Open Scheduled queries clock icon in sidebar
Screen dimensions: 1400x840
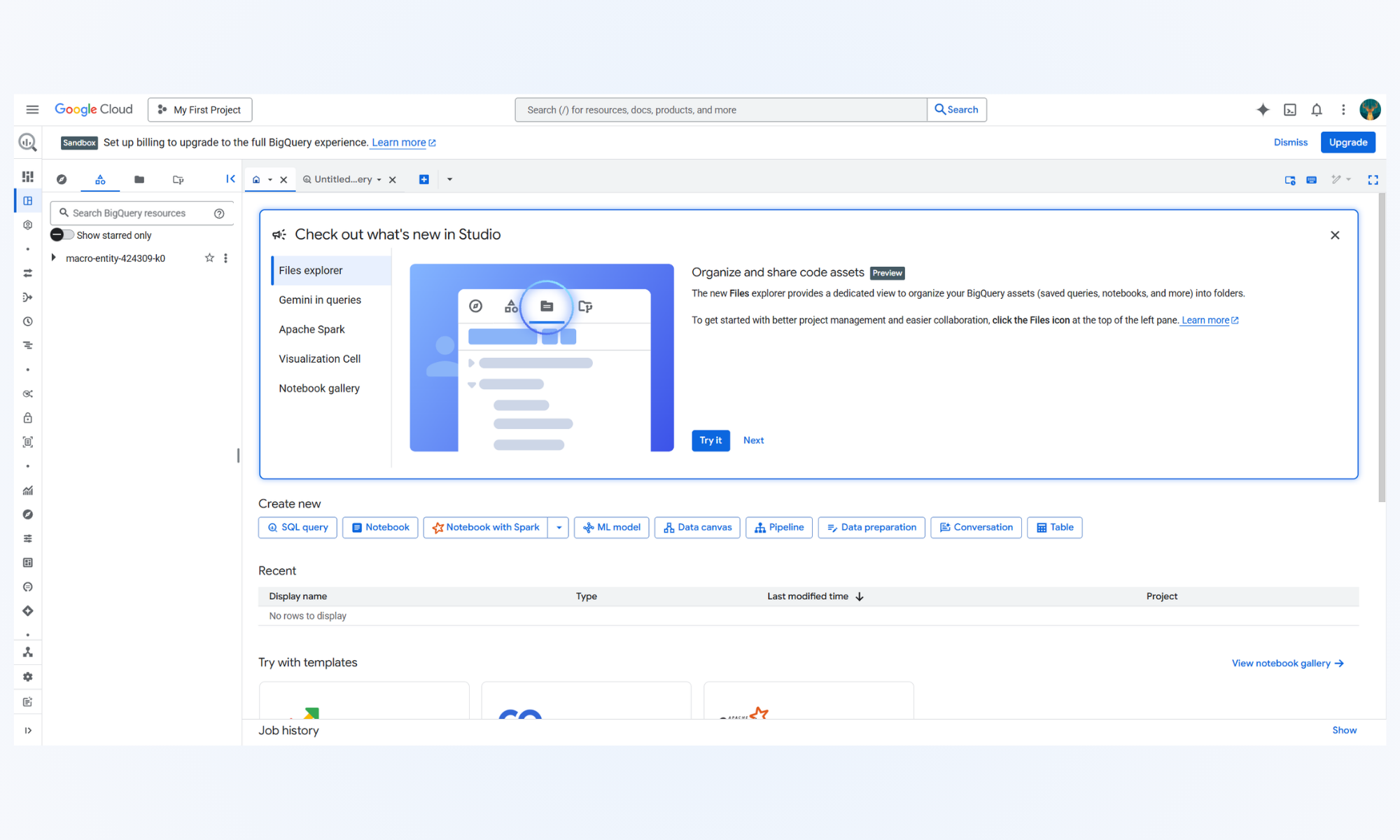pyautogui.click(x=27, y=321)
